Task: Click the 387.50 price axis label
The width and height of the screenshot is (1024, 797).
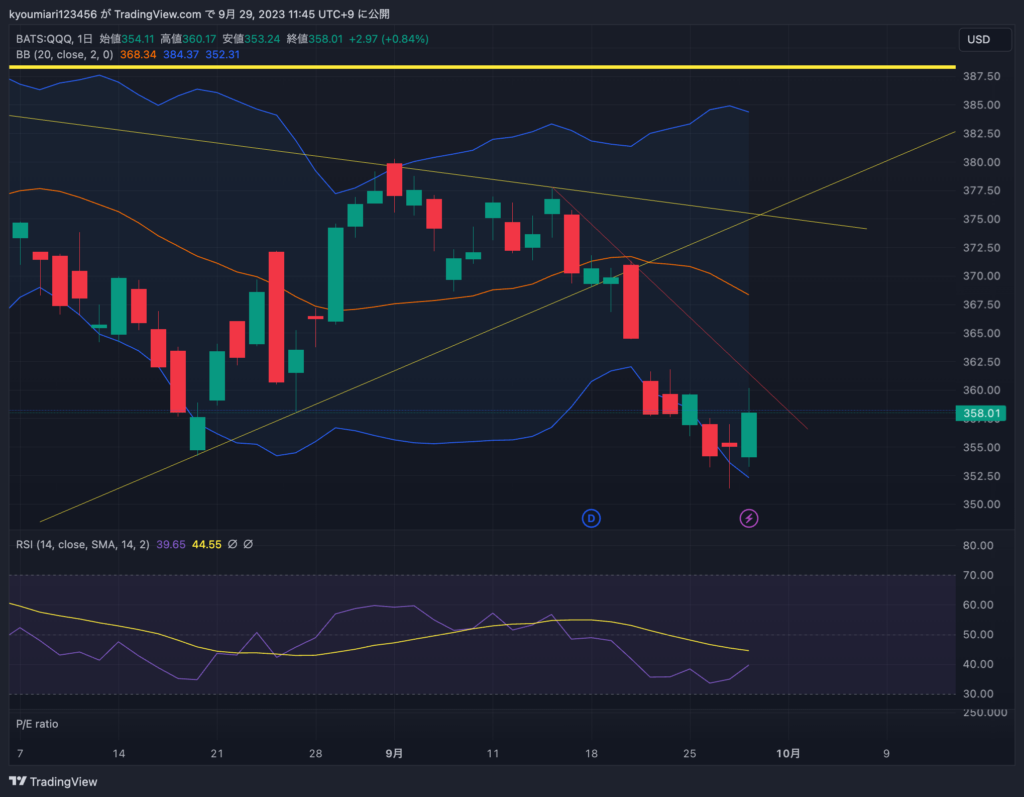Action: coord(982,76)
